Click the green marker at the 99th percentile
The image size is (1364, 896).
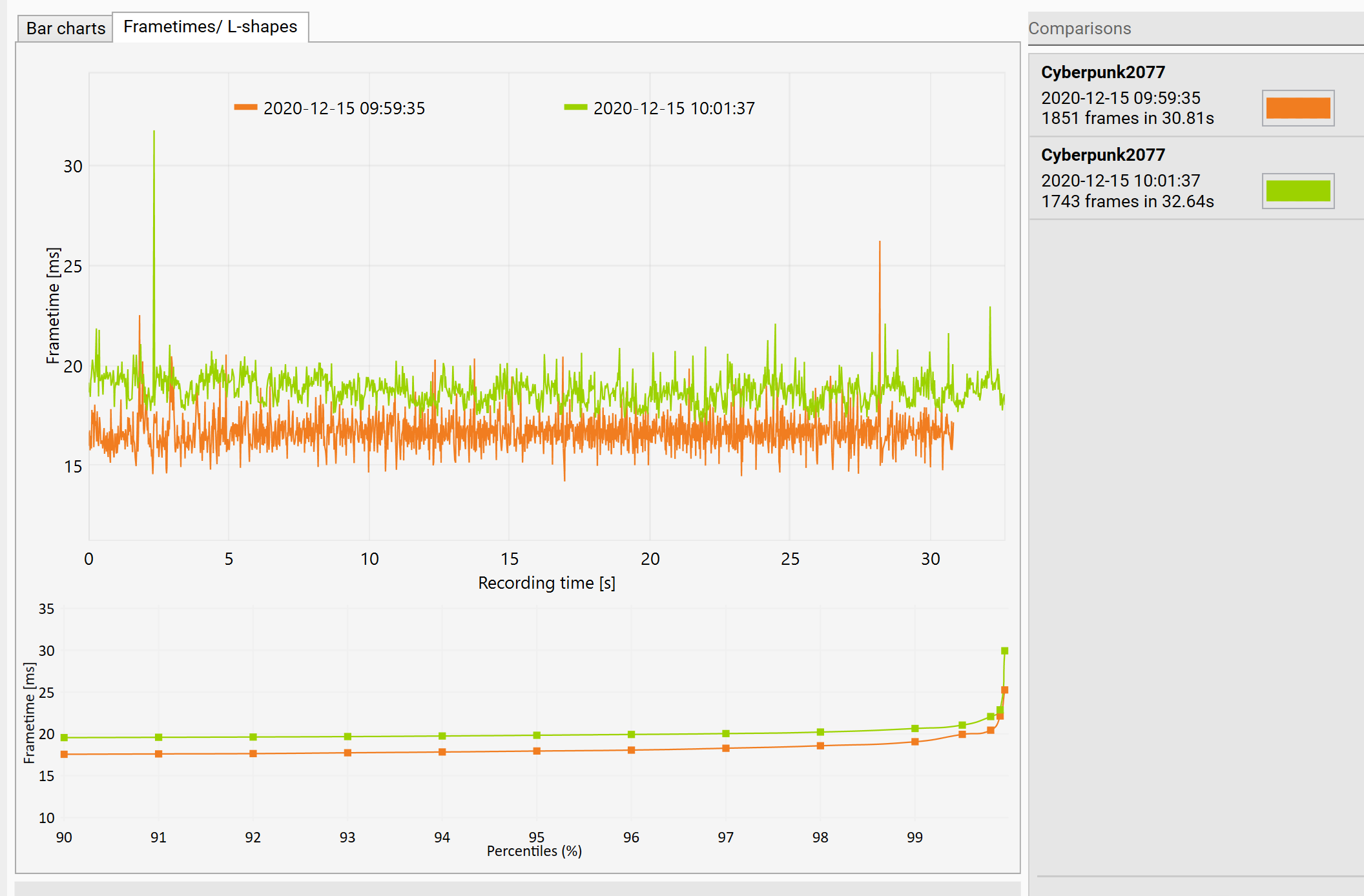[x=914, y=728]
